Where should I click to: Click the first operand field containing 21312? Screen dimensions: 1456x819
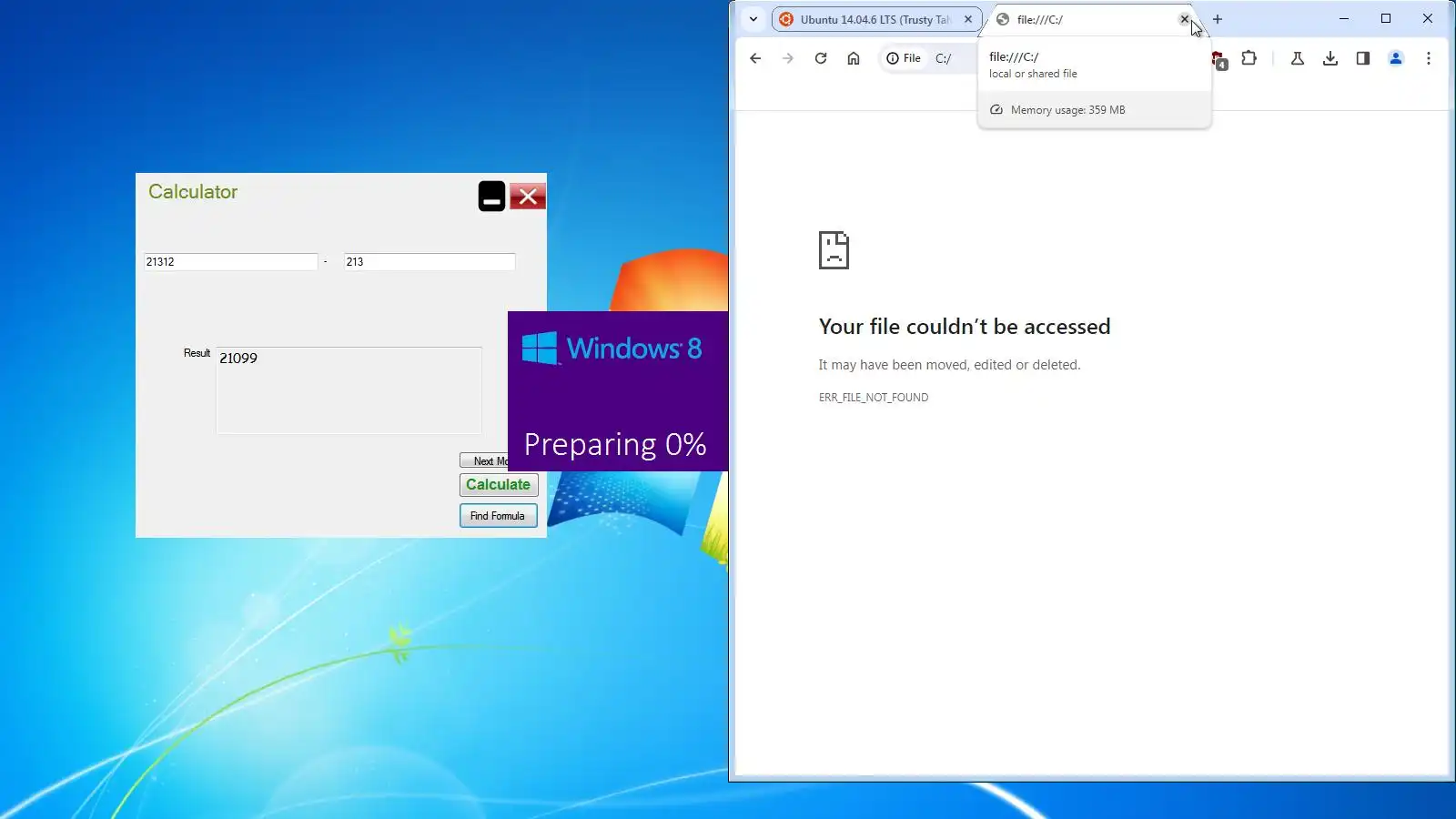tap(230, 262)
